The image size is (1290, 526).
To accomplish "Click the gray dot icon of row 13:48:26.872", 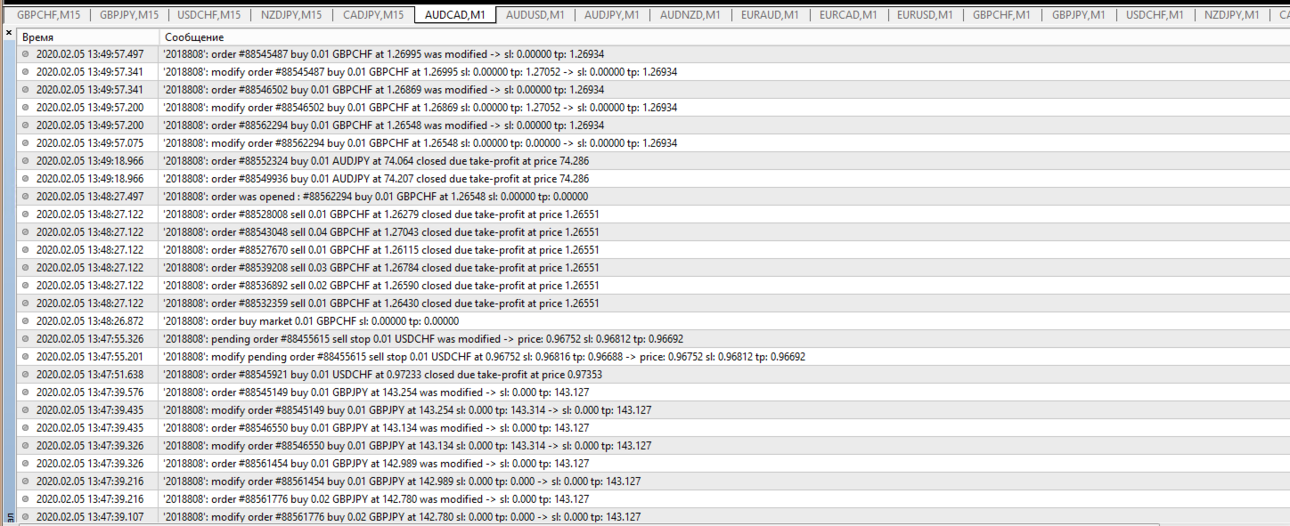I will tap(26, 321).
